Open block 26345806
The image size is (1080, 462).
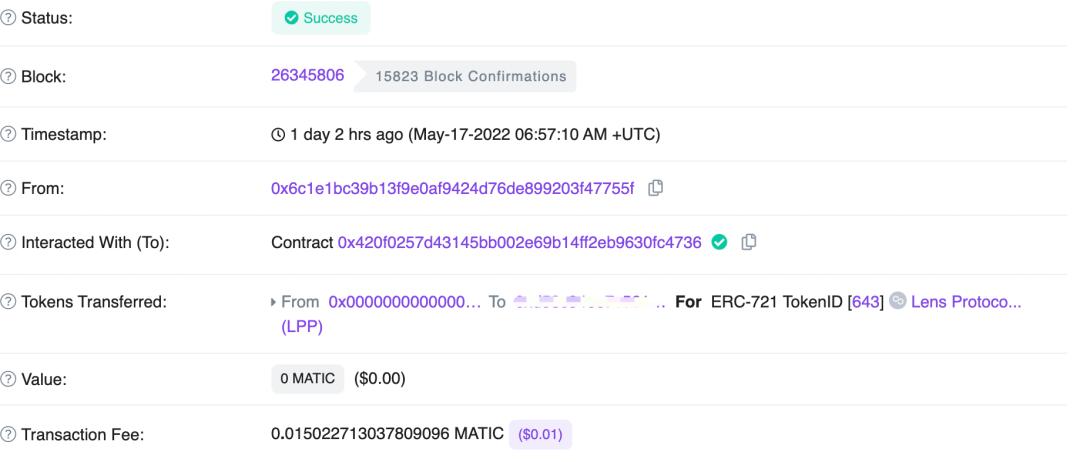[x=308, y=76]
